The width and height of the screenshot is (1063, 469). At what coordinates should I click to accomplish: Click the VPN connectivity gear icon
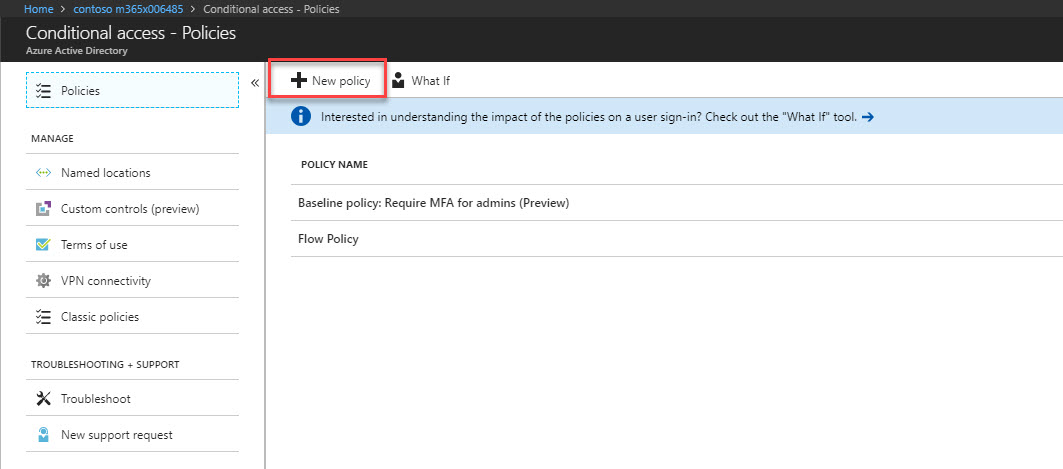click(43, 281)
